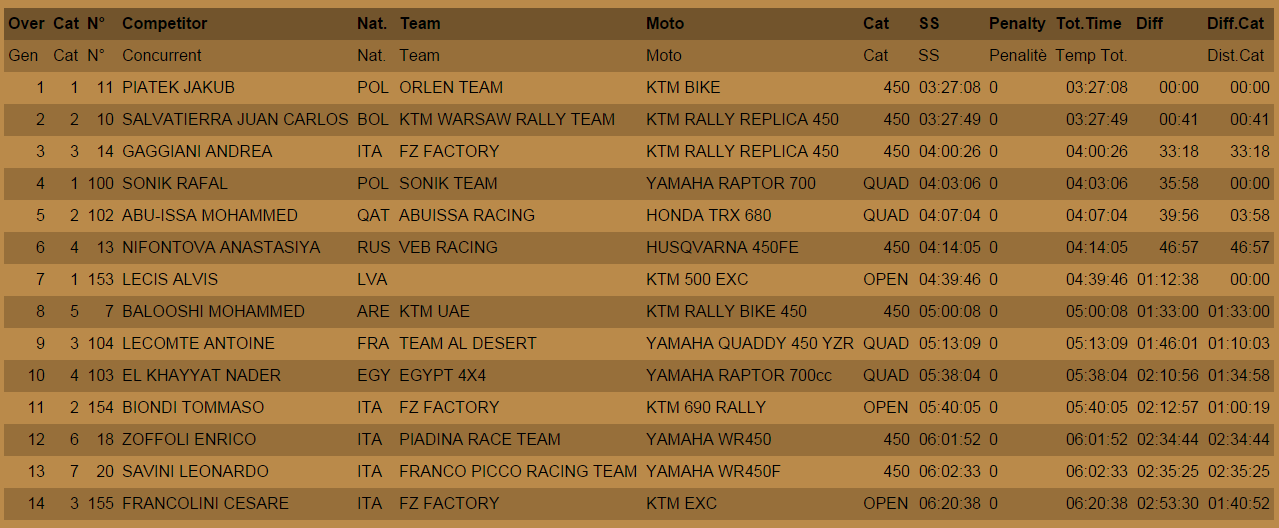Select the YAMAHA QUADDY 450 YZR cell
This screenshot has width=1279, height=528.
click(750, 343)
